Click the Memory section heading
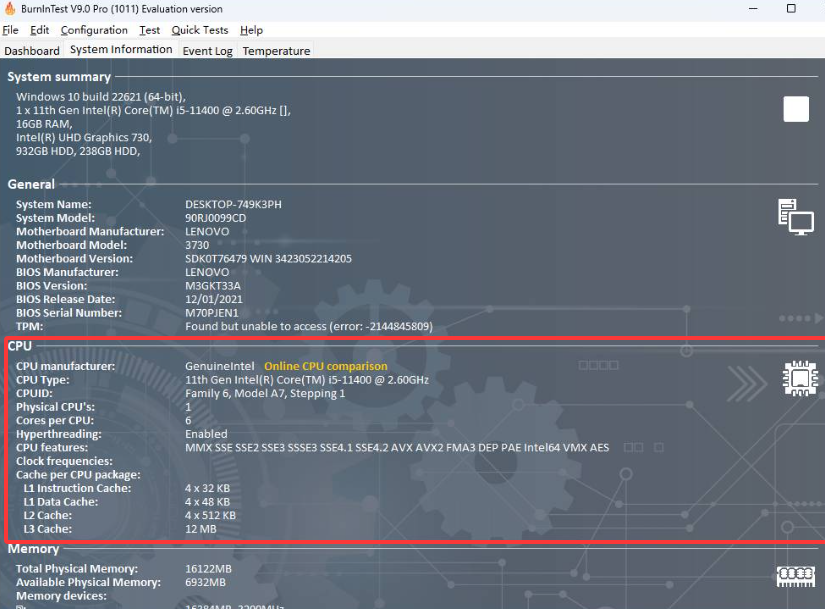The width and height of the screenshot is (825, 609). click(x=33, y=549)
